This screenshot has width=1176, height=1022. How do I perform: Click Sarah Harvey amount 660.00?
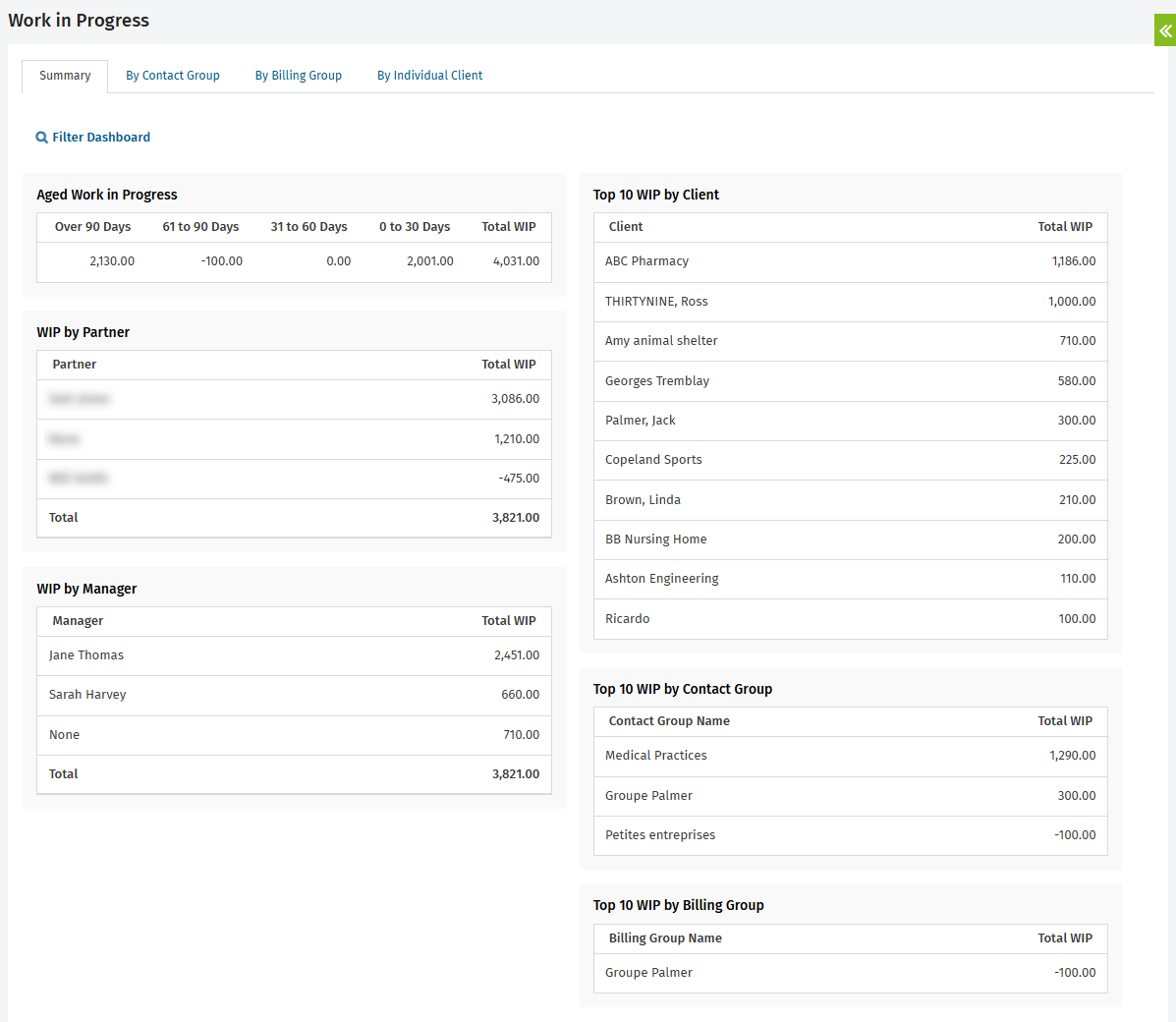[520, 695]
